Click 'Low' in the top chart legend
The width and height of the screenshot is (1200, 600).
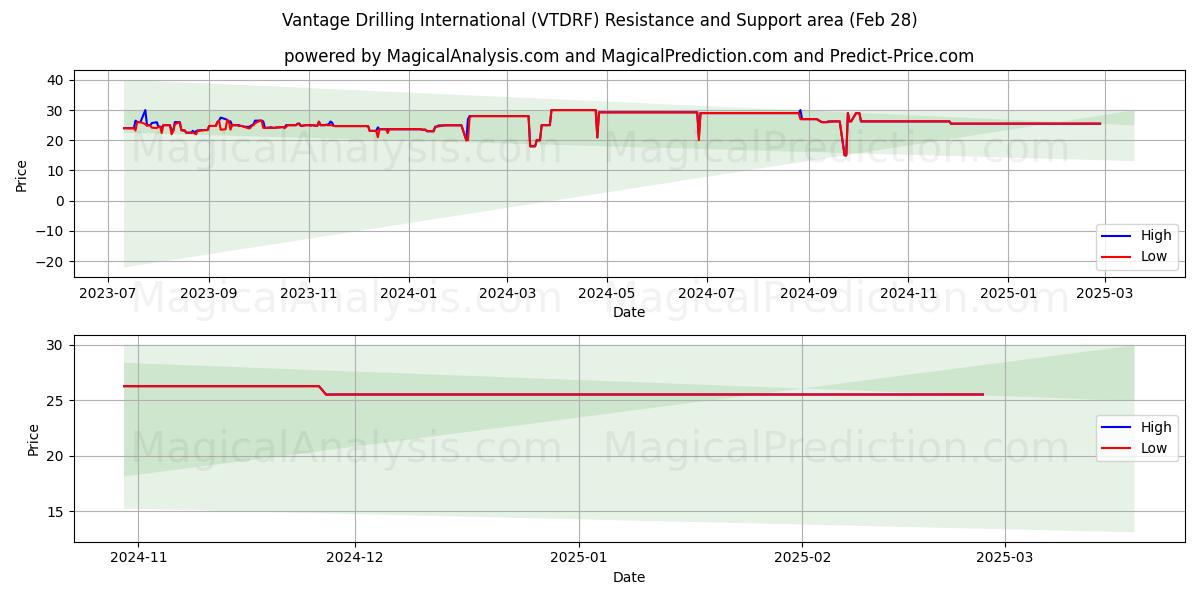(1154, 257)
